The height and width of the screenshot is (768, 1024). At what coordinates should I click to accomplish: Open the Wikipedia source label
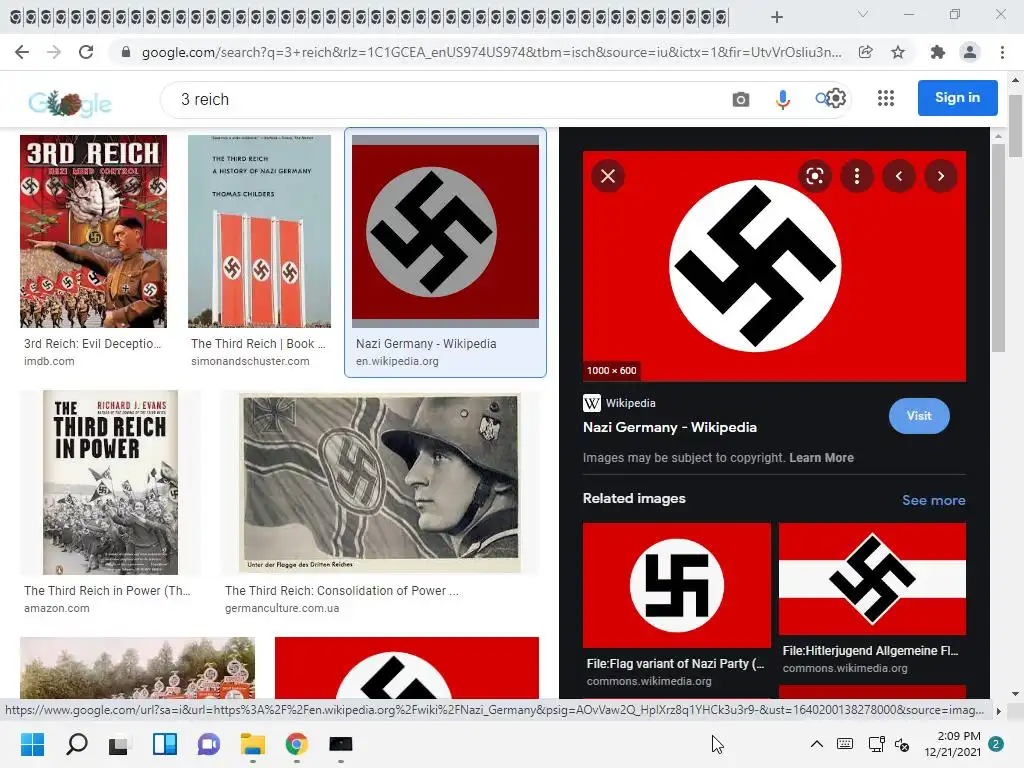[x=619, y=403]
